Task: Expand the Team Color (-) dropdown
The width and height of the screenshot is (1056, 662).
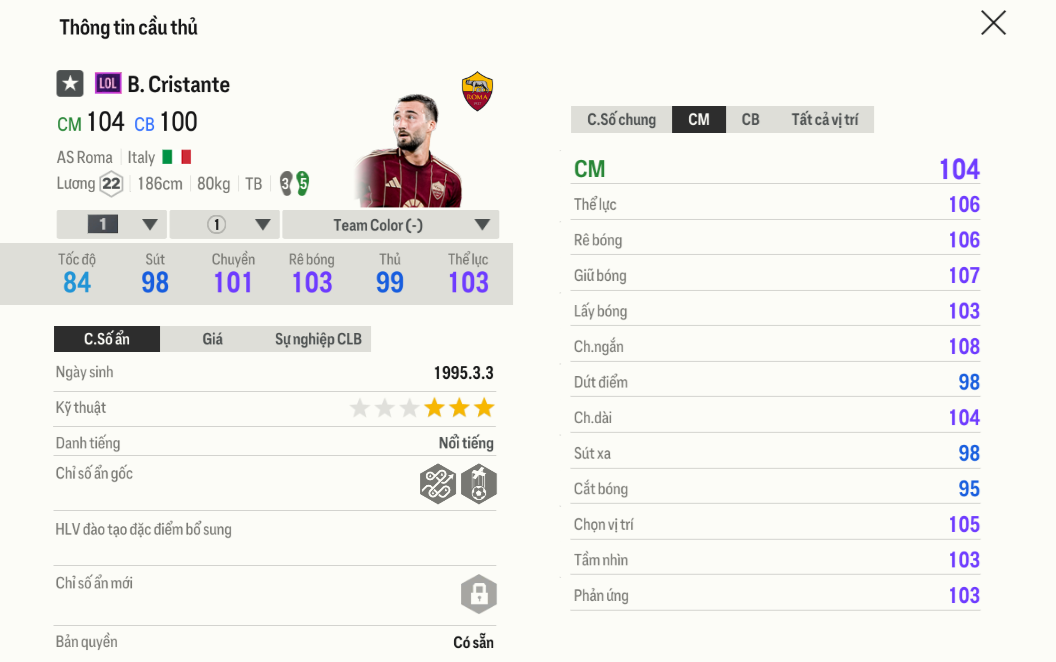Action: point(390,224)
